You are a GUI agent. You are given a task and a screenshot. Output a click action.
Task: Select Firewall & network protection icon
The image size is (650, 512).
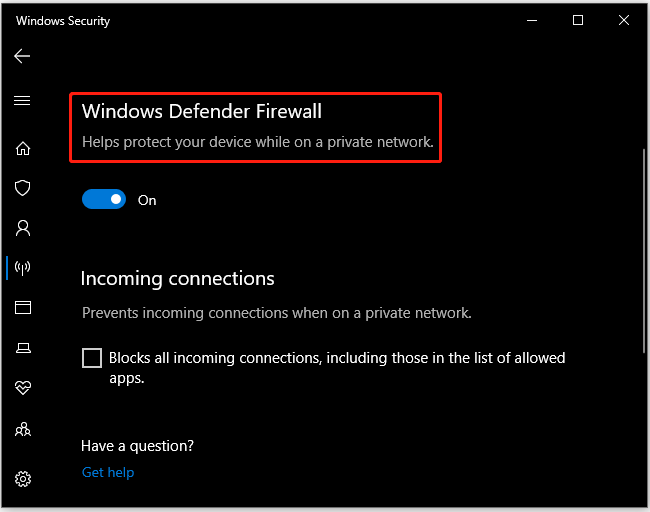point(22,268)
